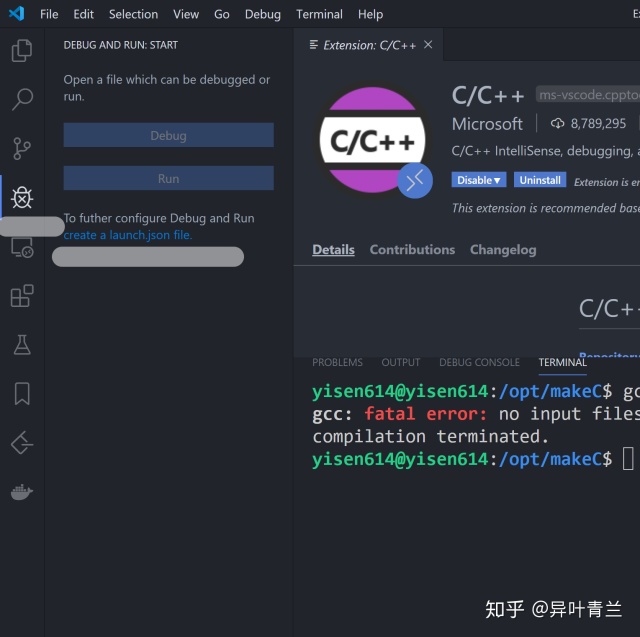Select the Debug and Run bug icon
This screenshot has width=640, height=637.
pyautogui.click(x=22, y=198)
